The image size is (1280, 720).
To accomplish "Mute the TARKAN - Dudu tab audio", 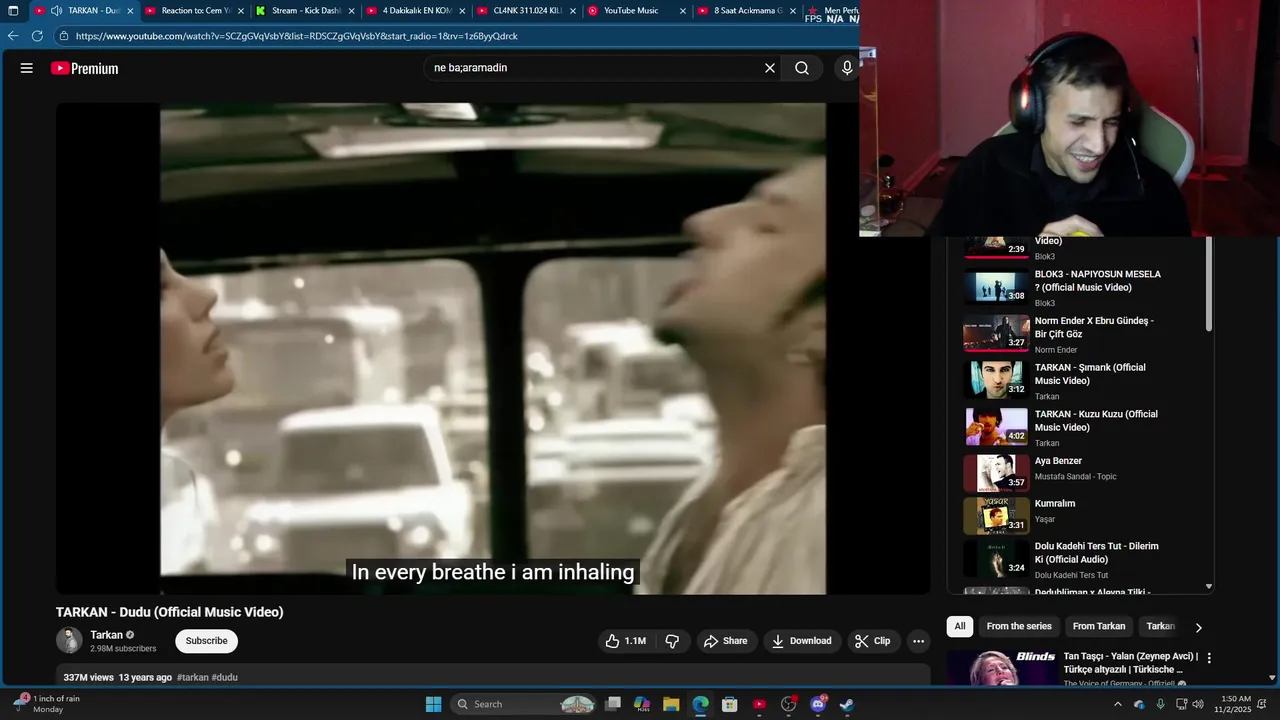I will (x=56, y=11).
